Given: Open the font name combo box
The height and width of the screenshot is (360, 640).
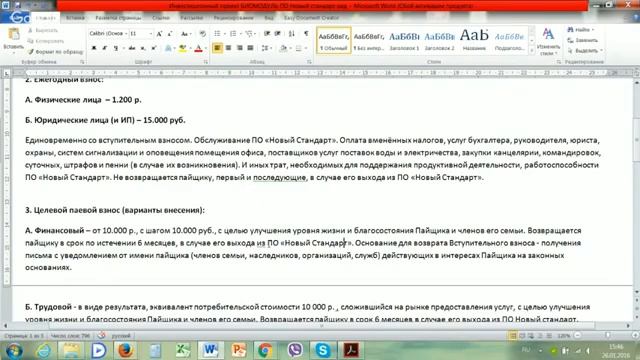Looking at the screenshot, I should pyautogui.click(x=108, y=33).
